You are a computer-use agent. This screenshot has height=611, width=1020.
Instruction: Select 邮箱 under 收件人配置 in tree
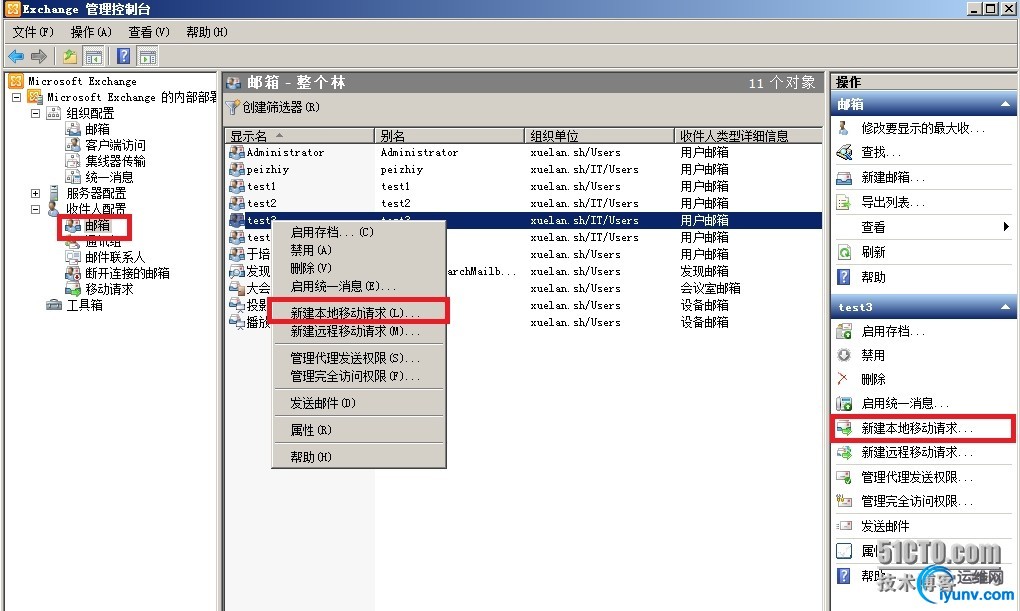pyautogui.click(x=98, y=226)
